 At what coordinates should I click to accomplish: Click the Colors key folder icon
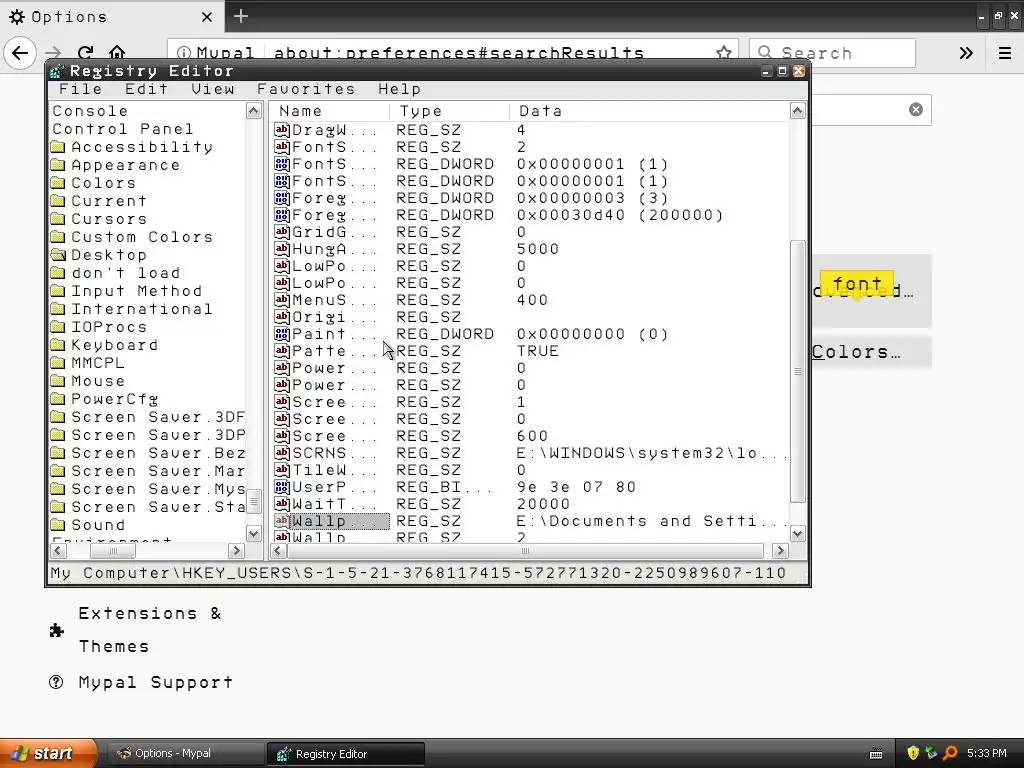pos(58,184)
